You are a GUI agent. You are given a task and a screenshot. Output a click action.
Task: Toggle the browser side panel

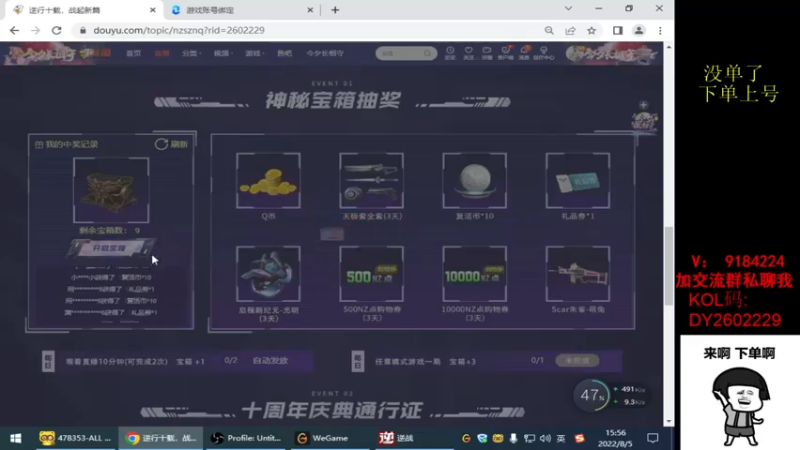click(x=618, y=31)
